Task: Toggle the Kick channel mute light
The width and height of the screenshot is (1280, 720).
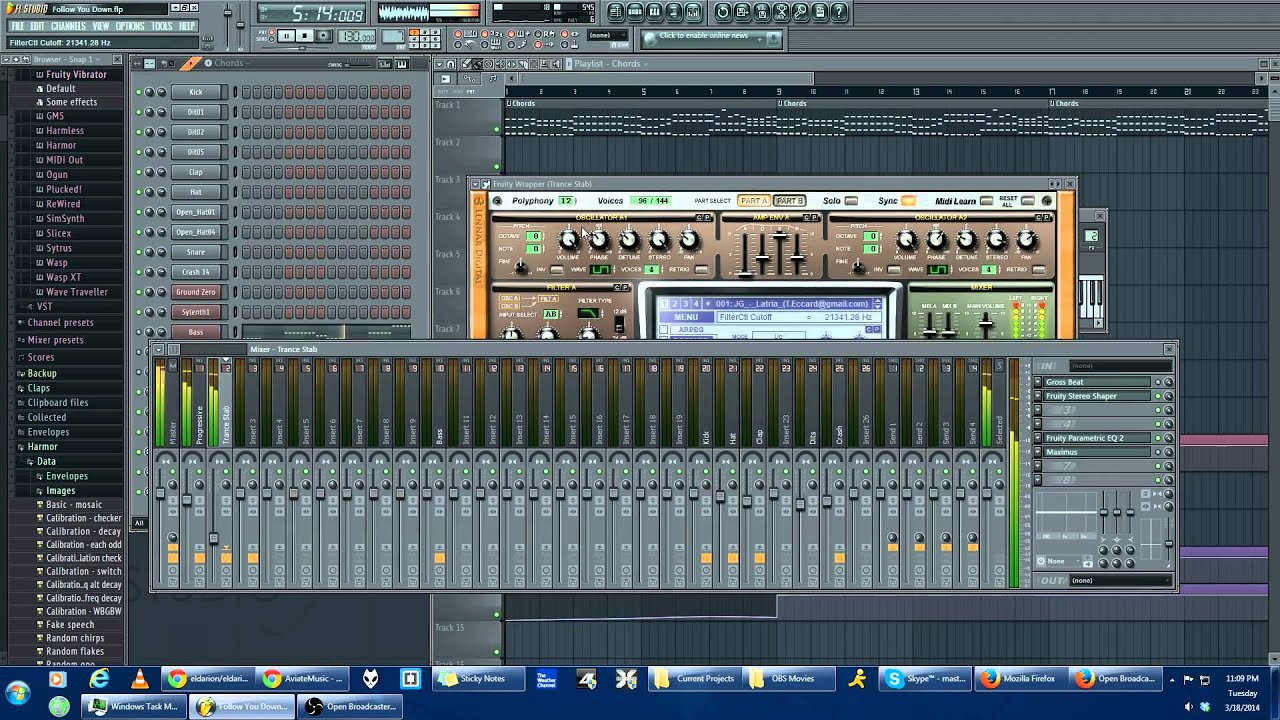Action: tap(139, 92)
